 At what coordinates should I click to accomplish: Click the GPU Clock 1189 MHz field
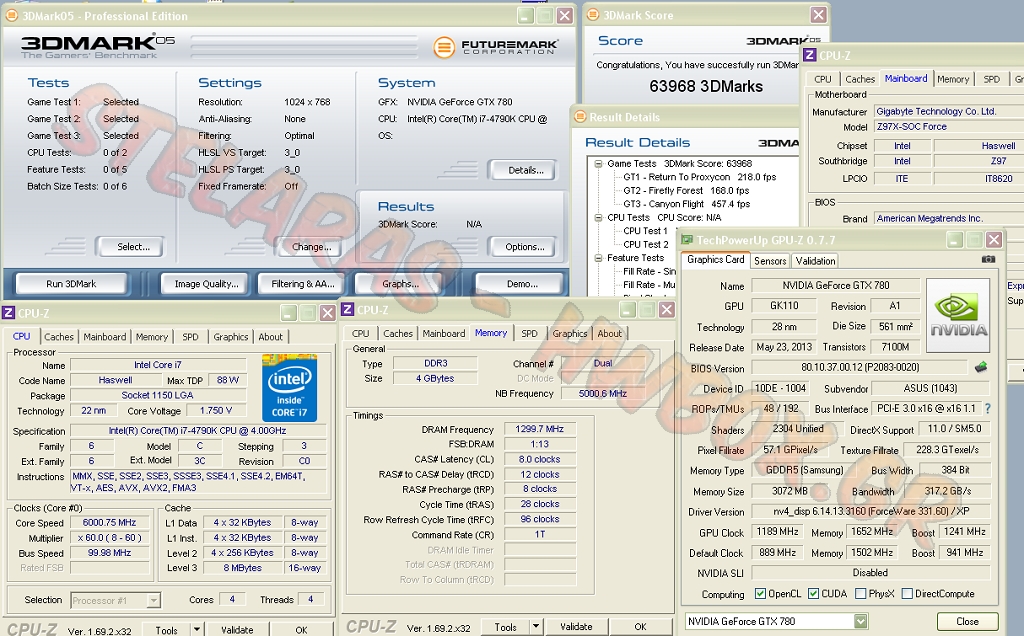(x=777, y=532)
